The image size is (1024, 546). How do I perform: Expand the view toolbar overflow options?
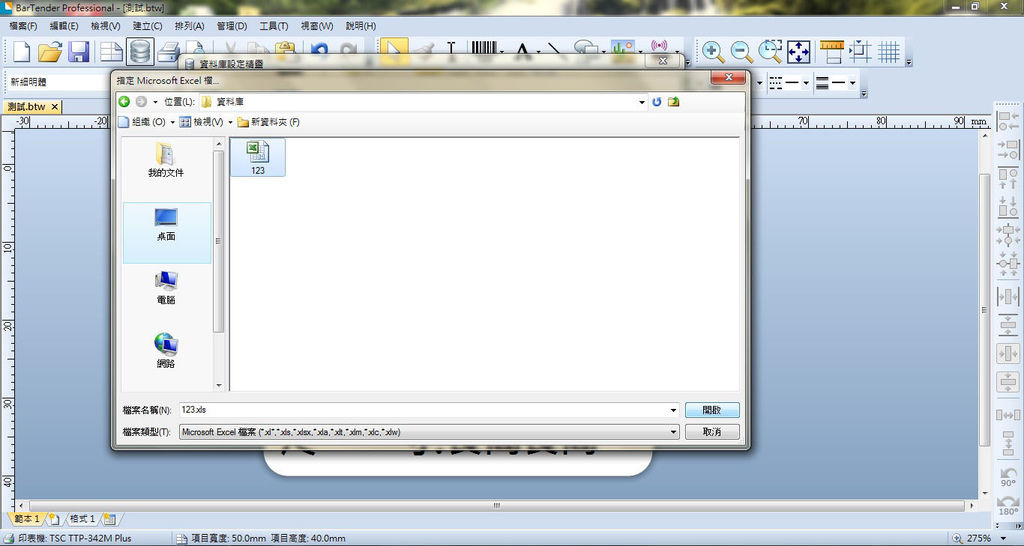pos(908,63)
